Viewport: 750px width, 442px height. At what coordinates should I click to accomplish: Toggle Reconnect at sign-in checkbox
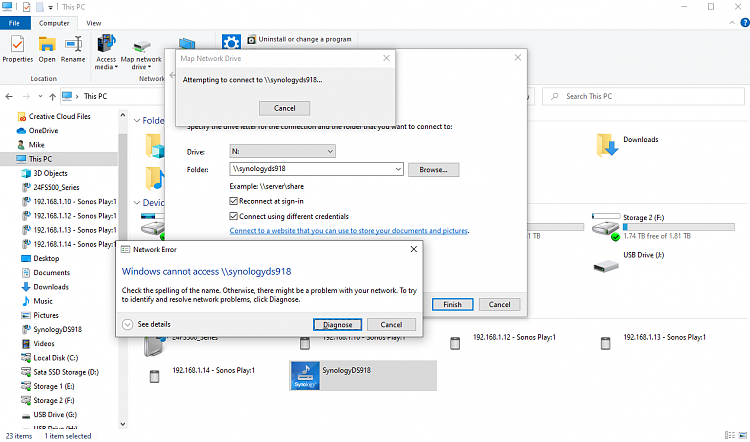(x=233, y=201)
